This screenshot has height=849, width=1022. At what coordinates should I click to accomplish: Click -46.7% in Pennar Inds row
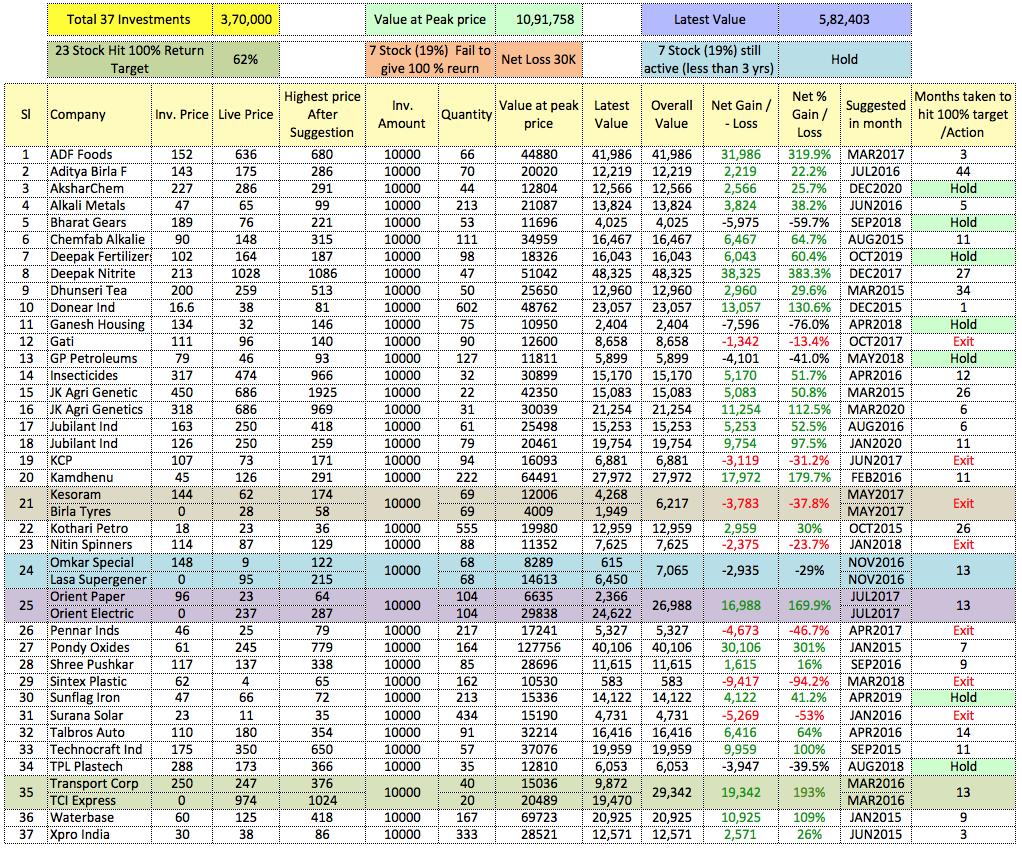[810, 631]
